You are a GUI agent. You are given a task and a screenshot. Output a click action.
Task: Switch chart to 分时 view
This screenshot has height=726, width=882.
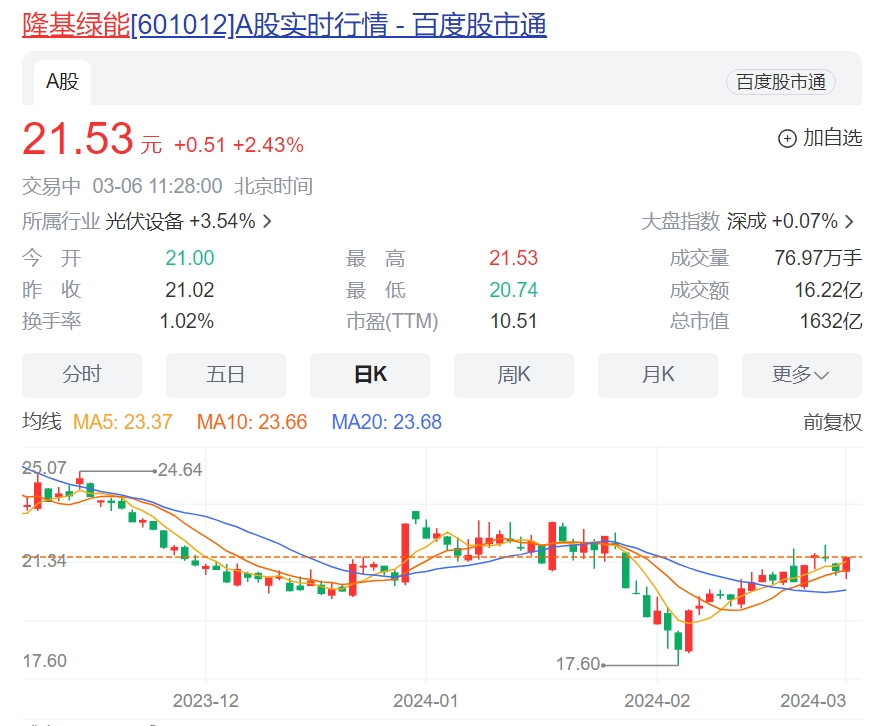click(x=82, y=375)
